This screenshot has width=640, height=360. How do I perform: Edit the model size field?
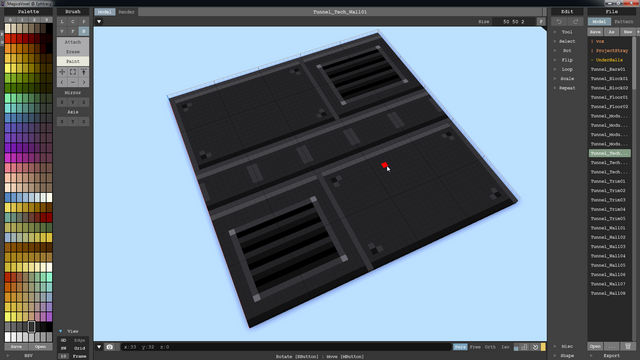[x=513, y=22]
